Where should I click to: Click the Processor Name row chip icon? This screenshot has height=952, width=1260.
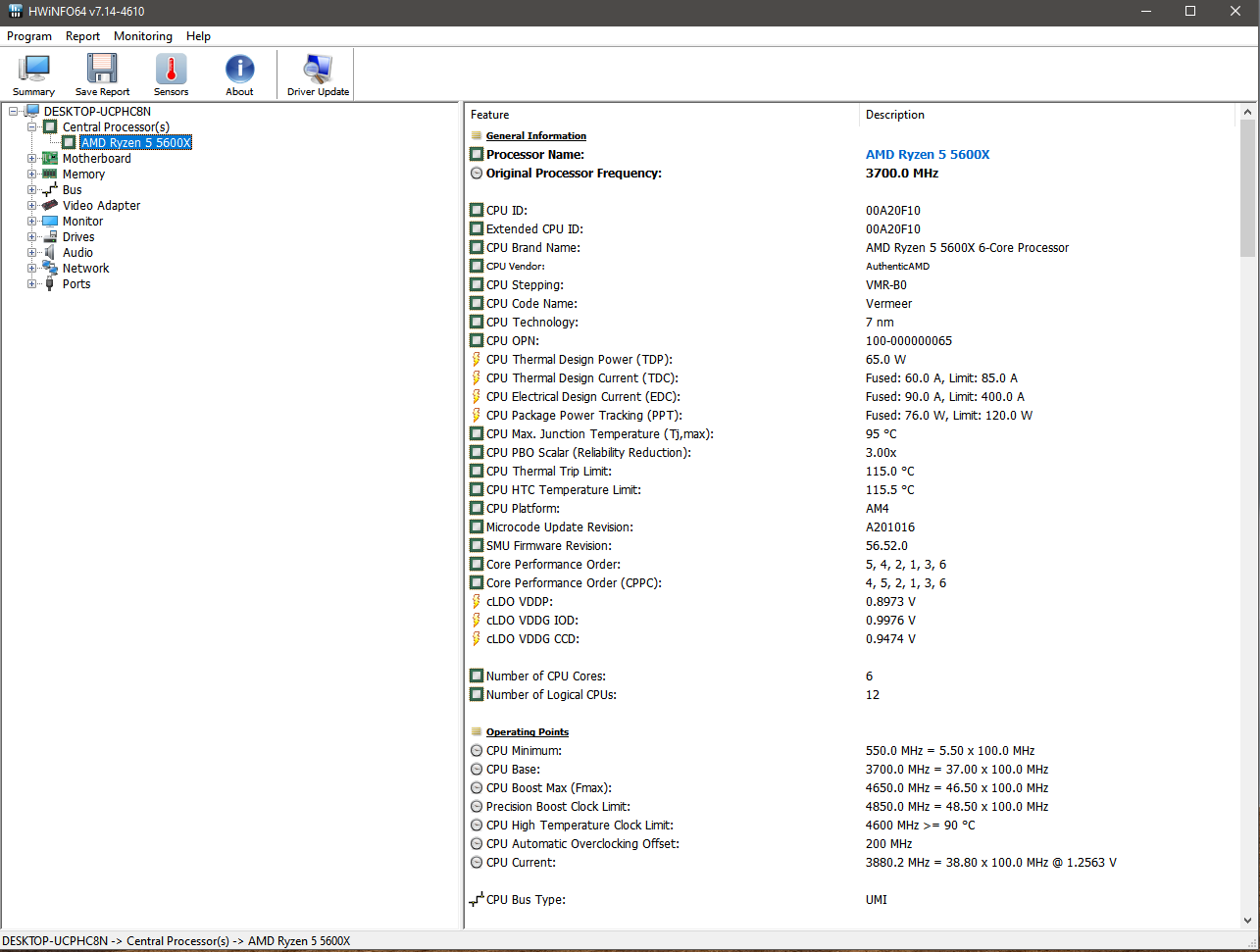(x=477, y=155)
